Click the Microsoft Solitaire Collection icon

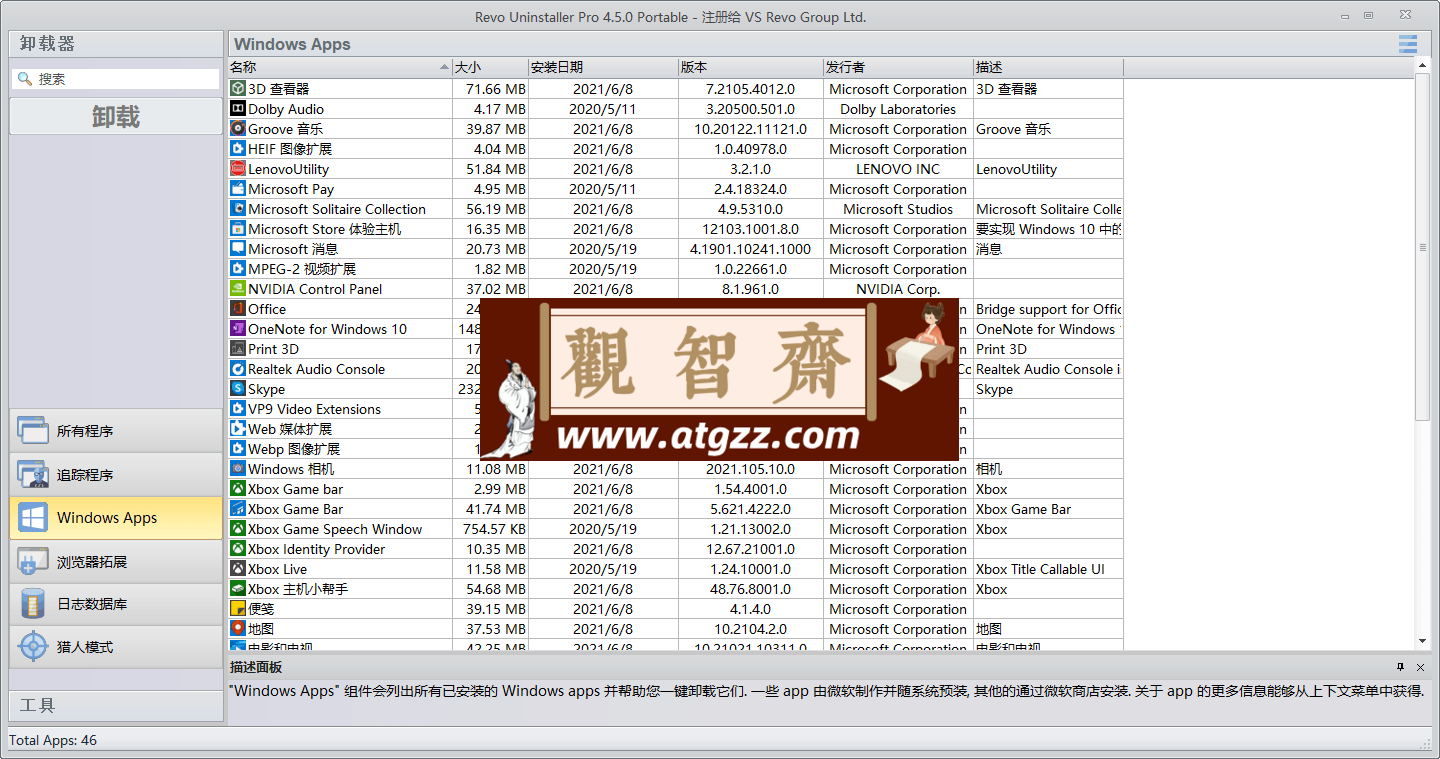(238, 209)
